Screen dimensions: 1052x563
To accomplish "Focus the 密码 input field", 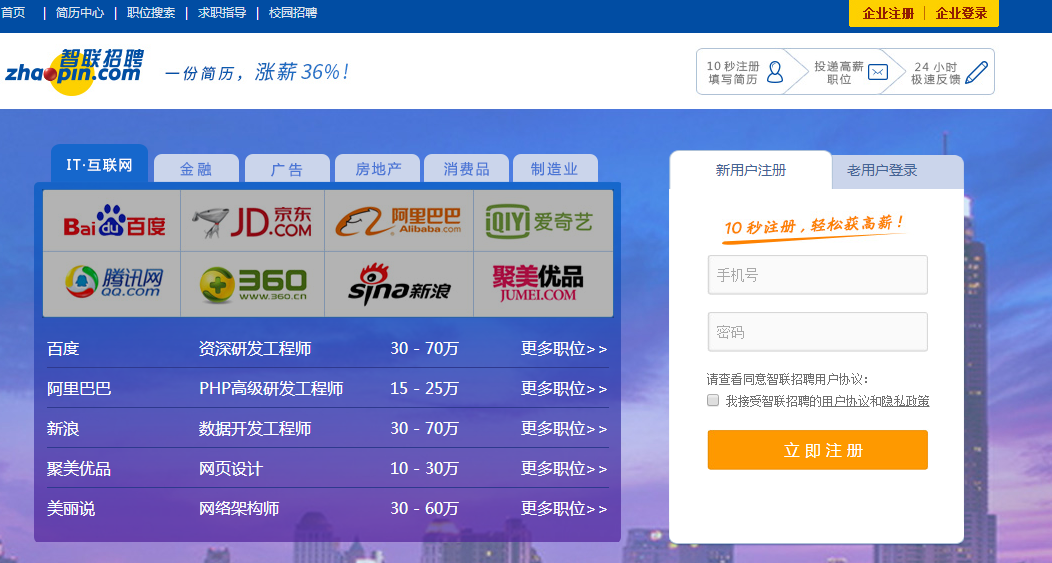I will [x=817, y=331].
